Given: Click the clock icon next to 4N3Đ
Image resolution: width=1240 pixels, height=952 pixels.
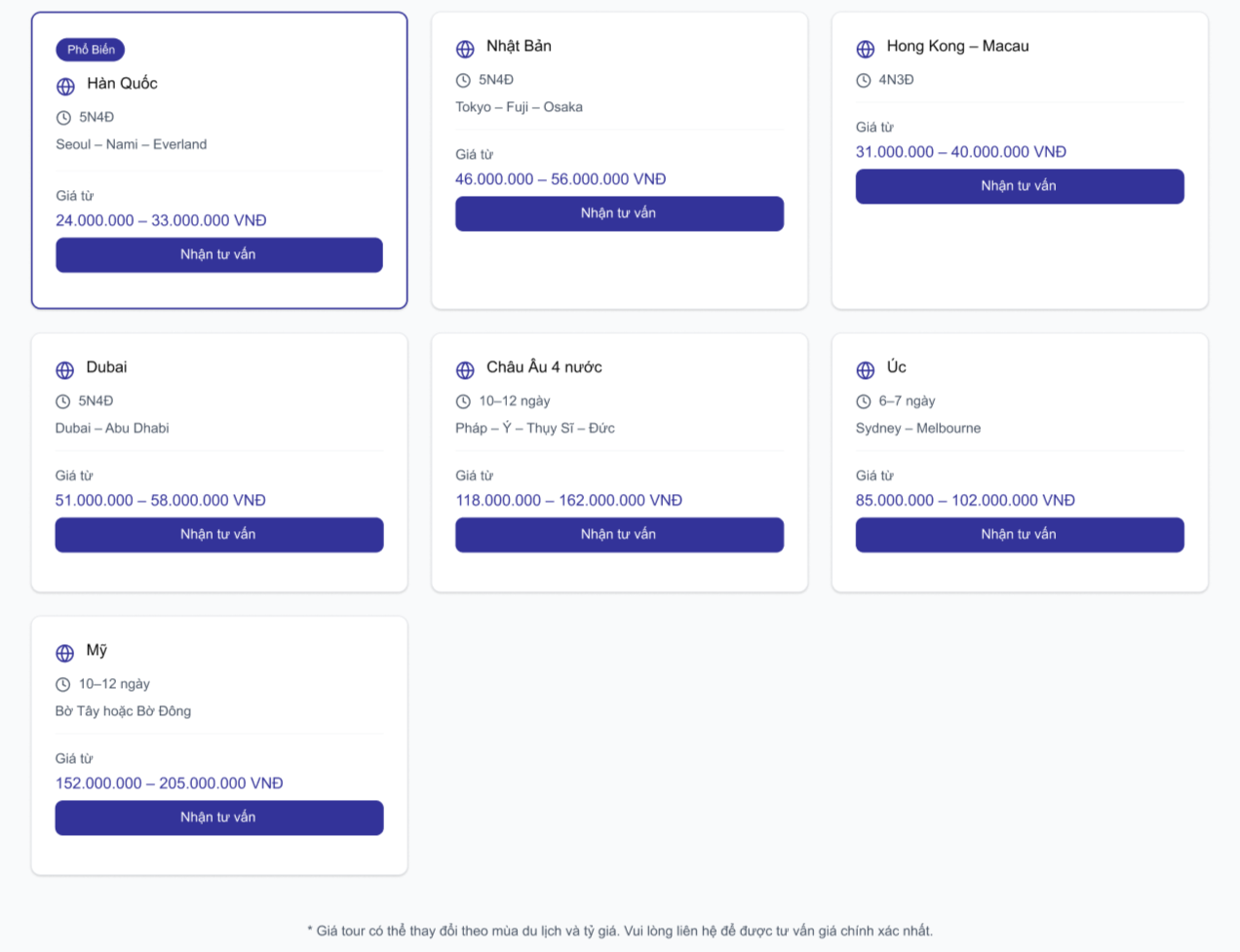Looking at the screenshot, I should 864,81.
